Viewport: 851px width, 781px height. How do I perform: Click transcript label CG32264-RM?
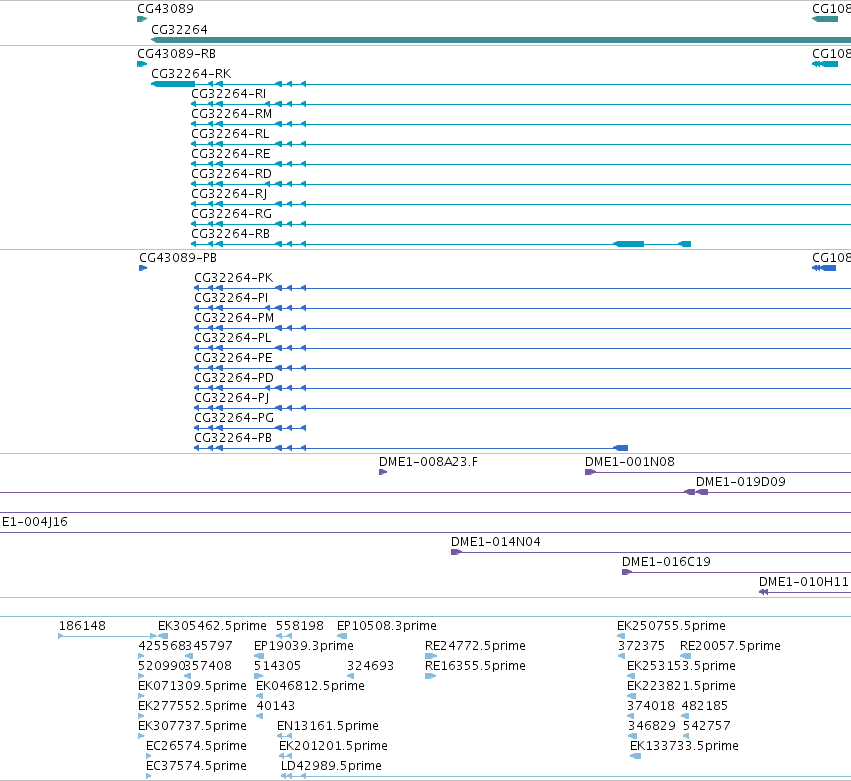tap(232, 113)
